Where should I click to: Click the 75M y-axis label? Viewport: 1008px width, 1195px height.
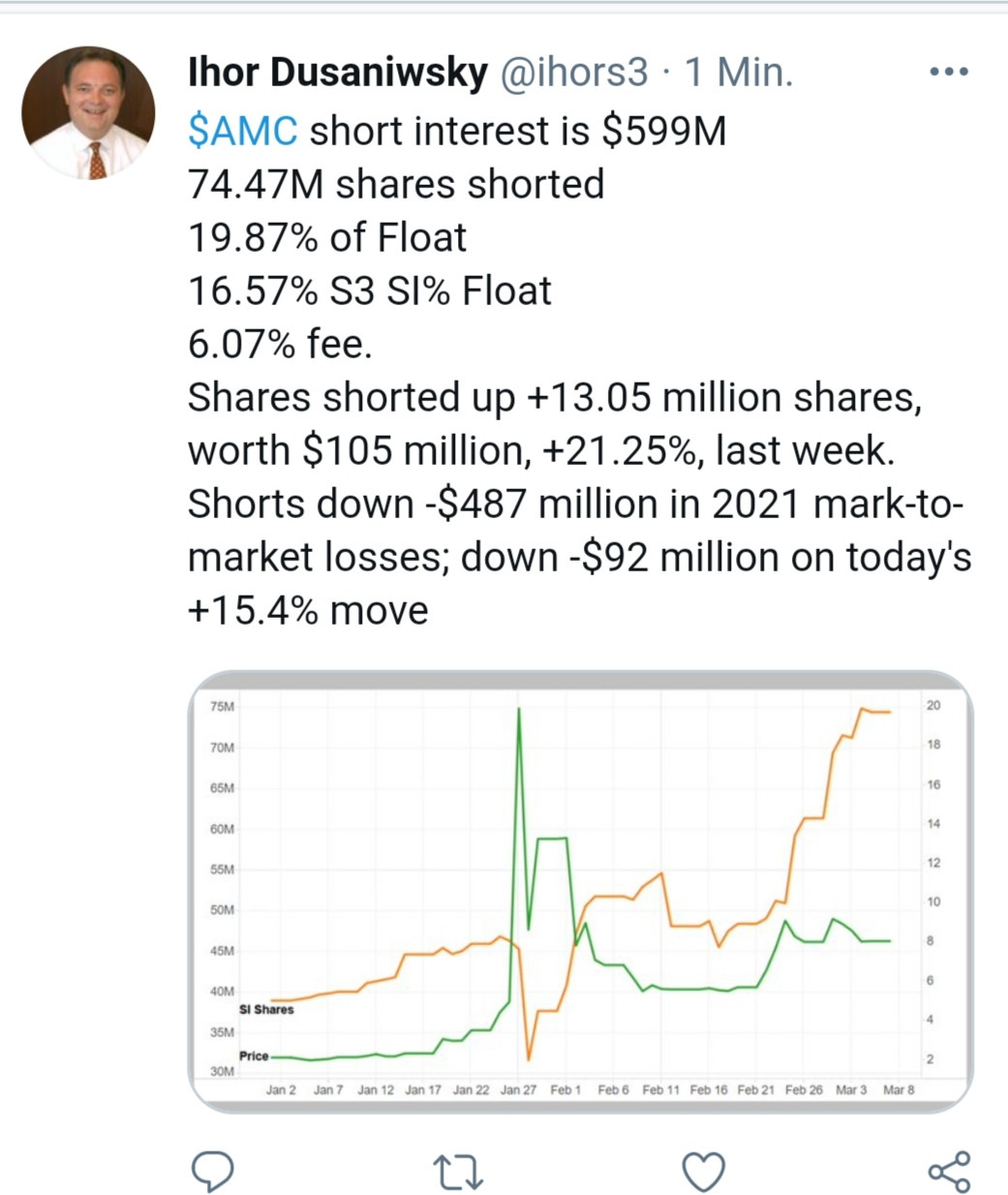coord(222,707)
